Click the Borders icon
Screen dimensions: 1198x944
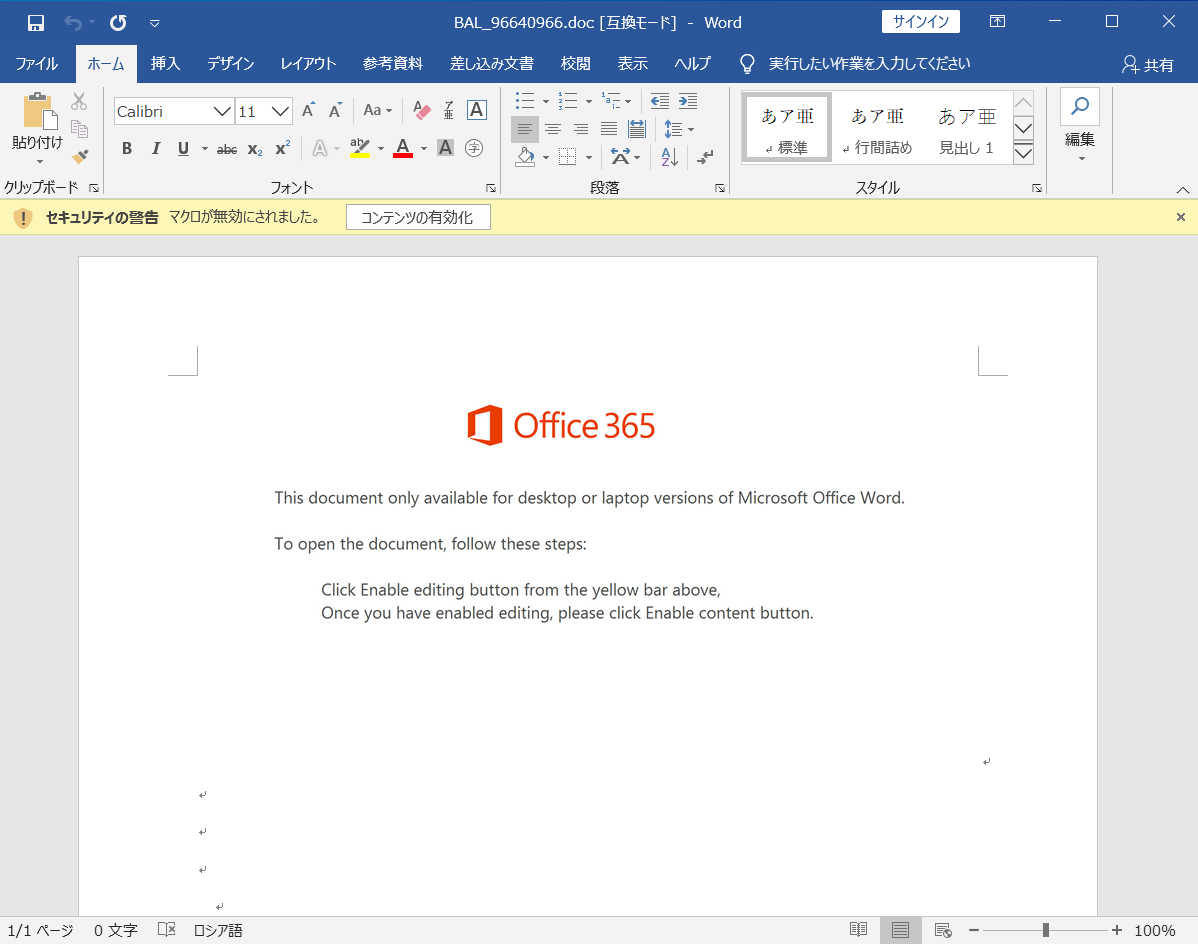568,157
